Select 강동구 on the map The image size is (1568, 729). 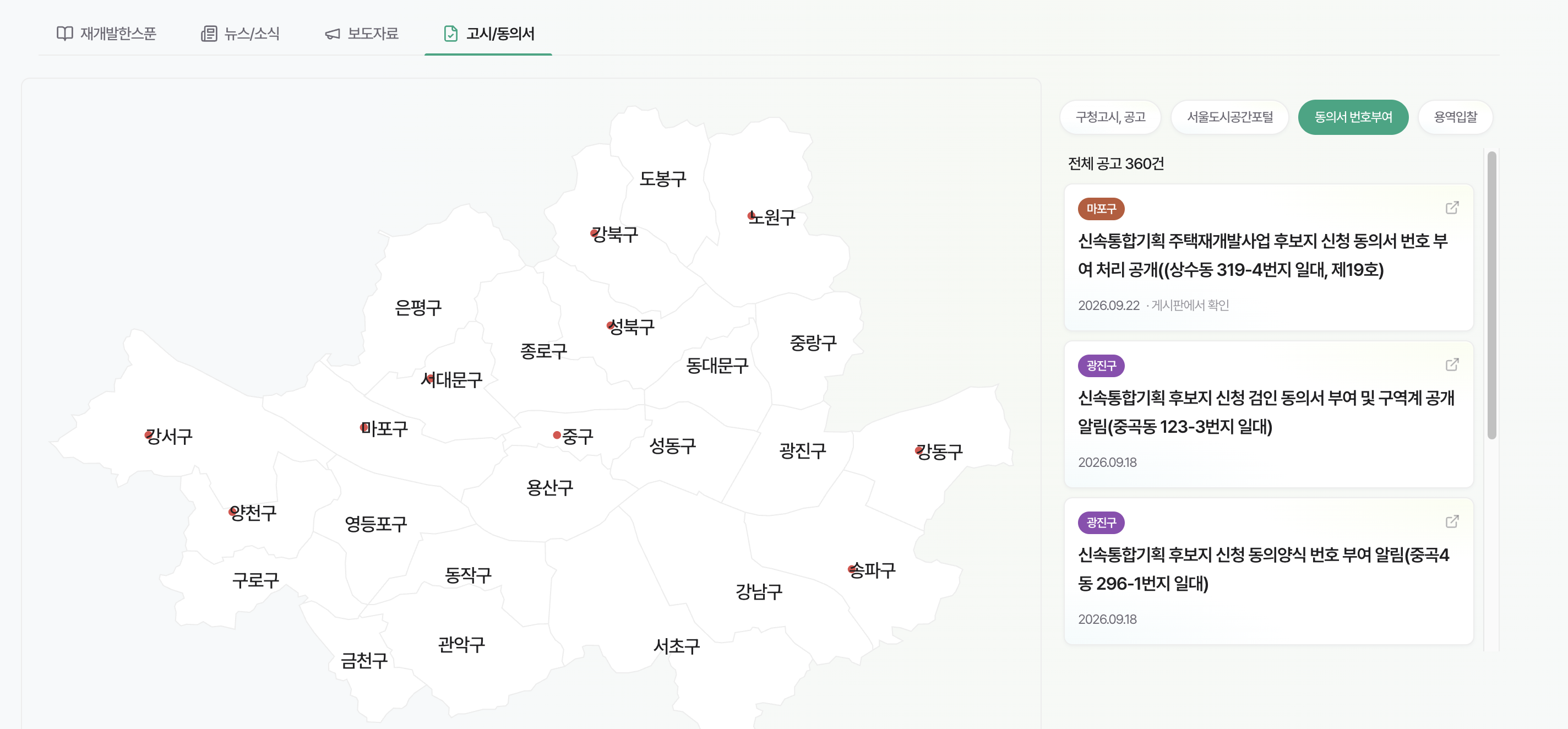tap(939, 451)
